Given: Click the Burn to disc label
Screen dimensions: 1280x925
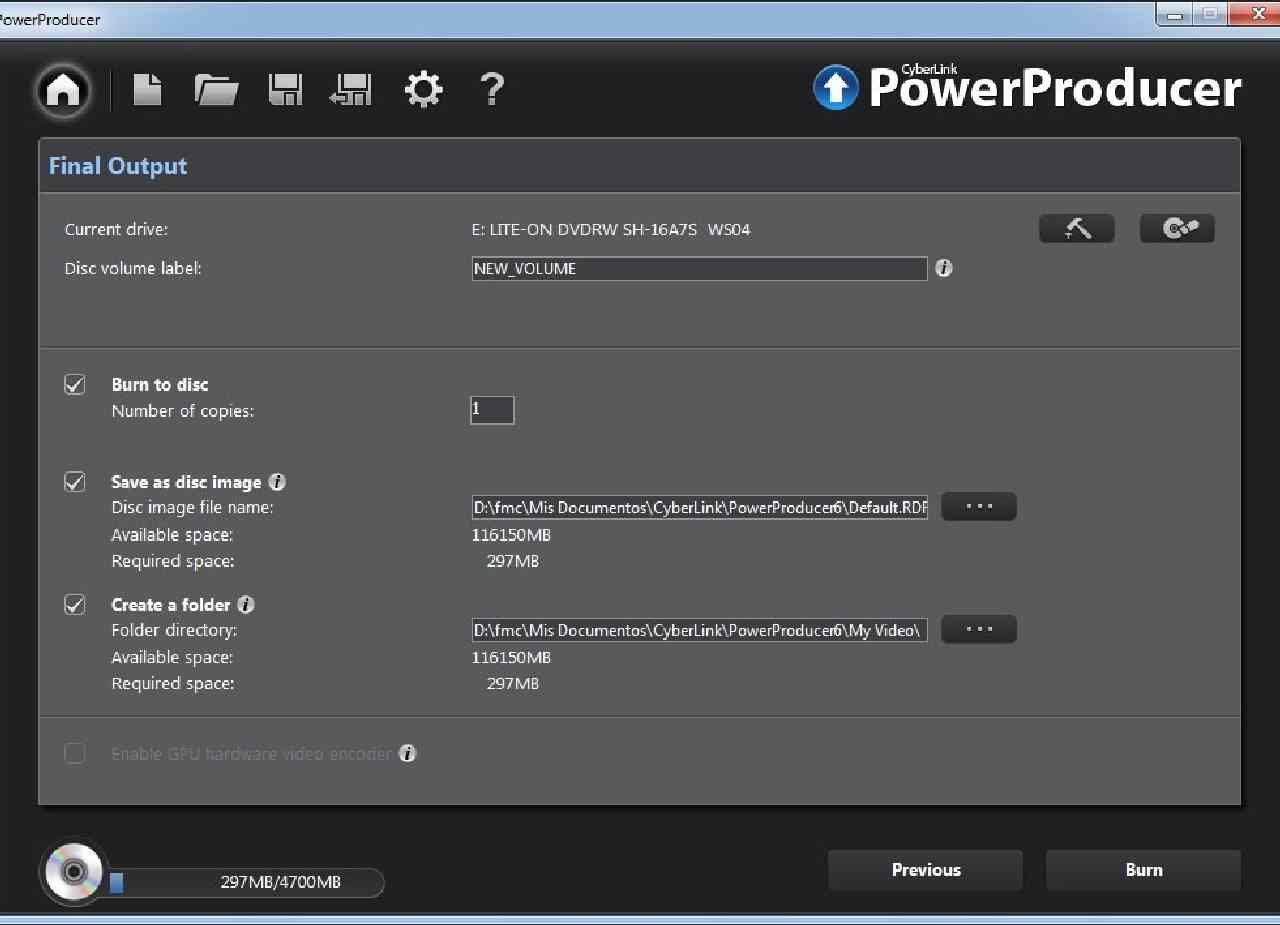Looking at the screenshot, I should 160,384.
